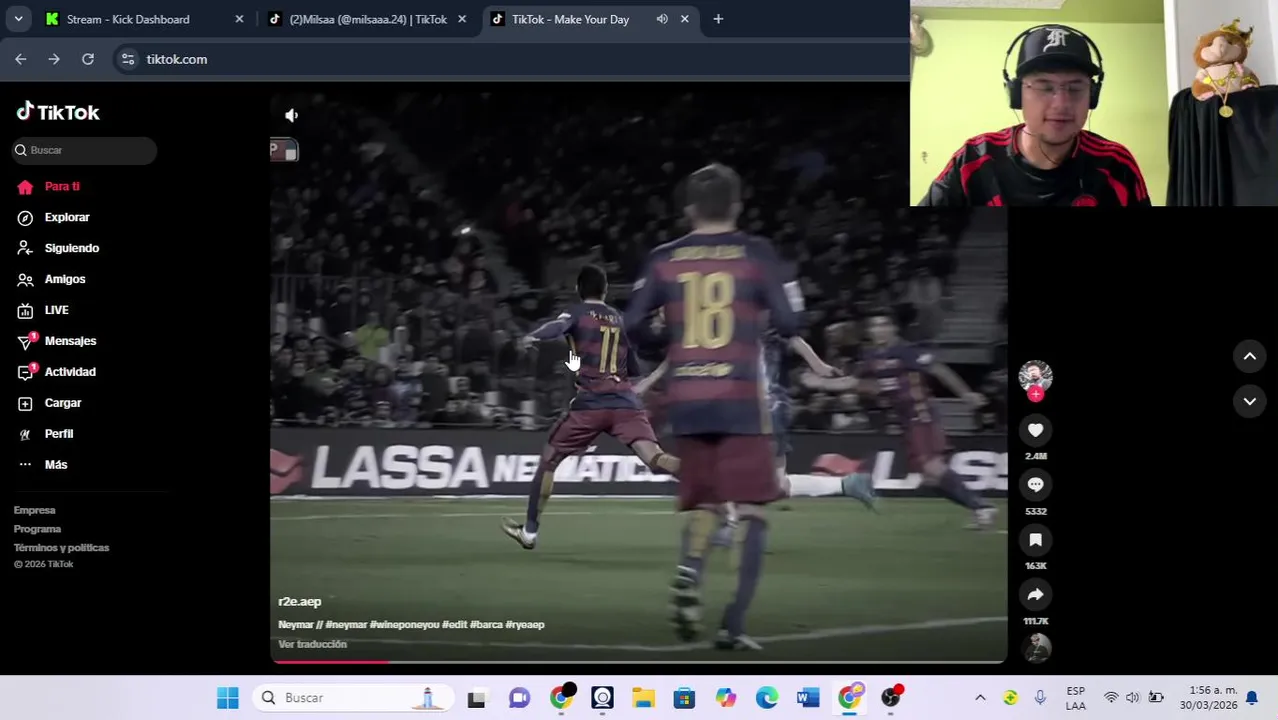
Task: Click the #wineponeyou hashtag
Action: [x=405, y=624]
